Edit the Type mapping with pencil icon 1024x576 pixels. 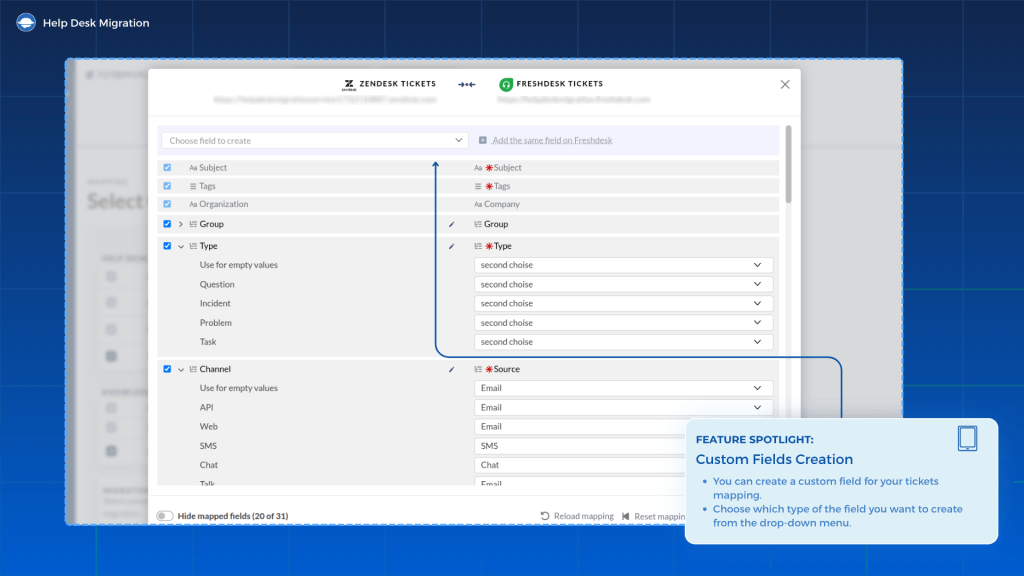pos(451,246)
